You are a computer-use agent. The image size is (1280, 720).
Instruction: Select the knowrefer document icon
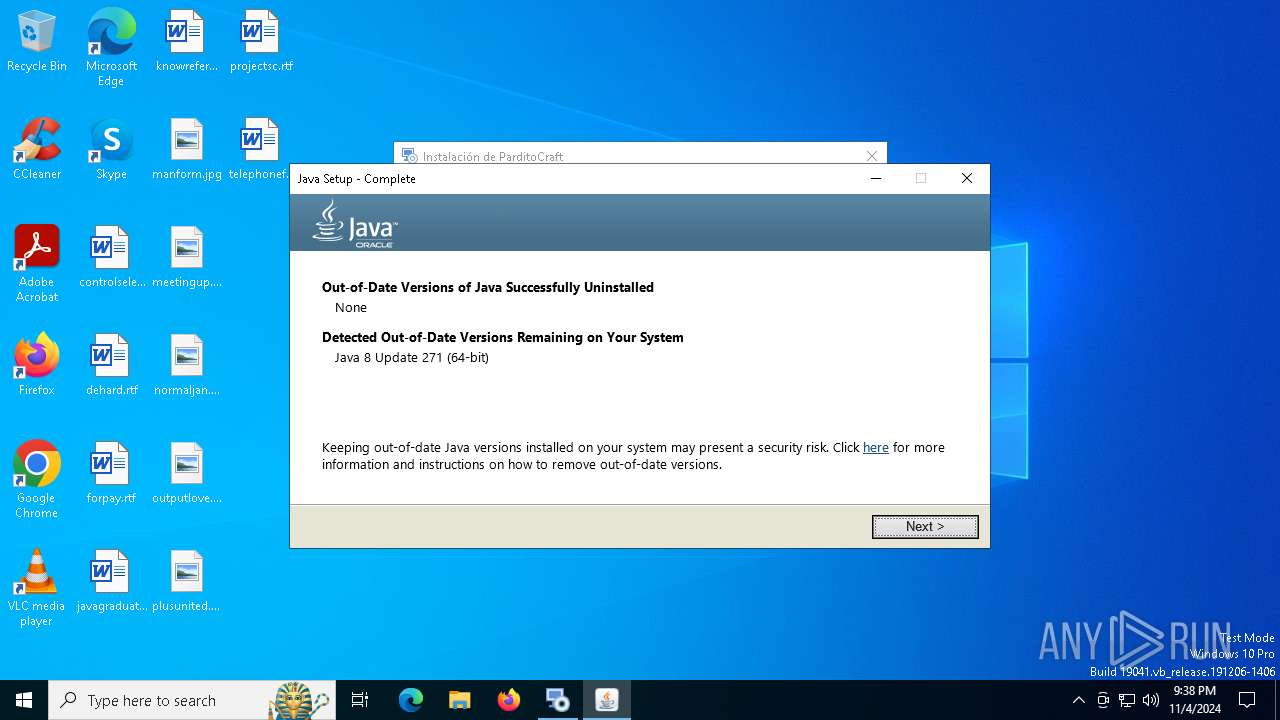[186, 42]
